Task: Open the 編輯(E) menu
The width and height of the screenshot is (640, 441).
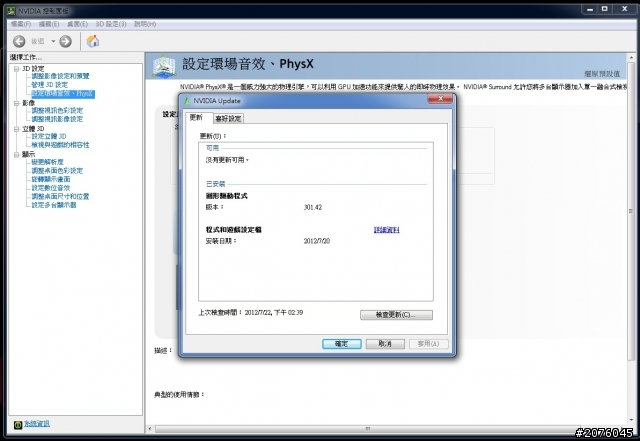Action: point(49,24)
